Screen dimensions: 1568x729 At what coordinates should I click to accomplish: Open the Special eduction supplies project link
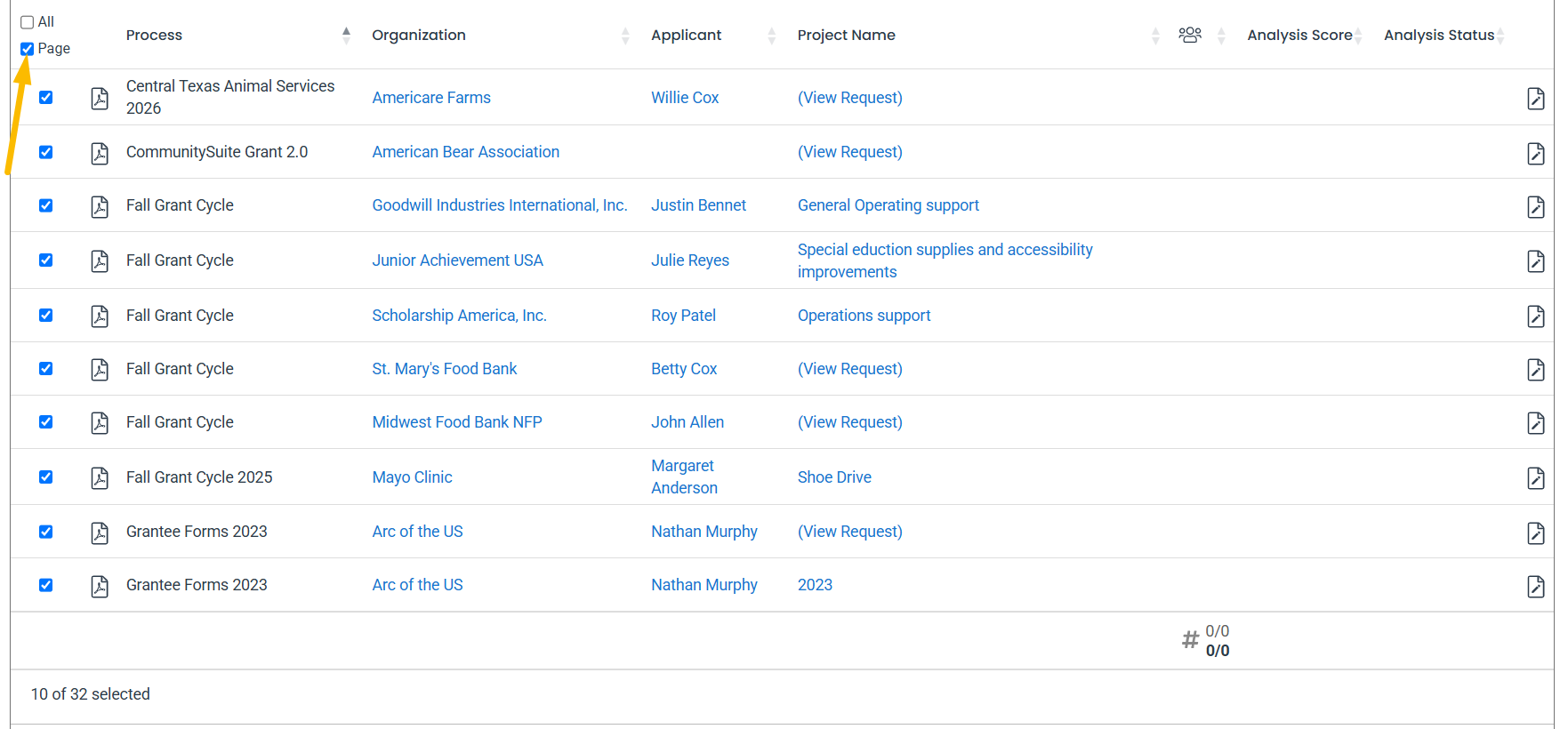click(x=945, y=260)
